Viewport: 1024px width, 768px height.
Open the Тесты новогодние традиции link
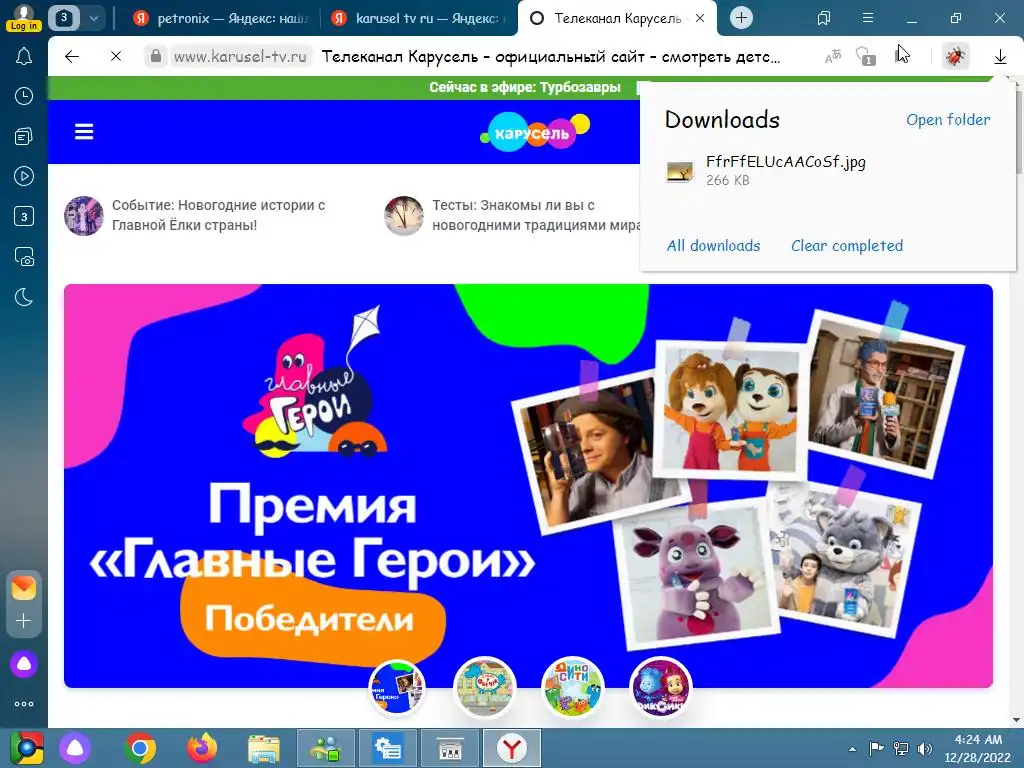click(x=536, y=215)
